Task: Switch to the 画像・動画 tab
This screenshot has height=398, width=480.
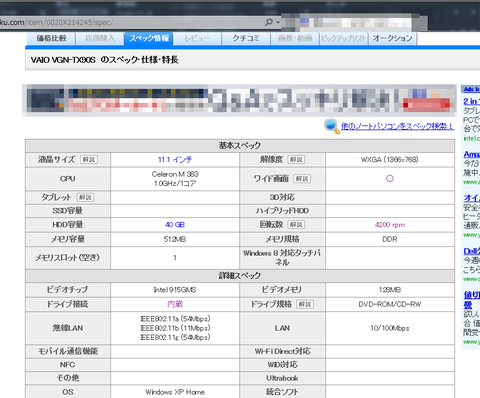Action: (295, 38)
